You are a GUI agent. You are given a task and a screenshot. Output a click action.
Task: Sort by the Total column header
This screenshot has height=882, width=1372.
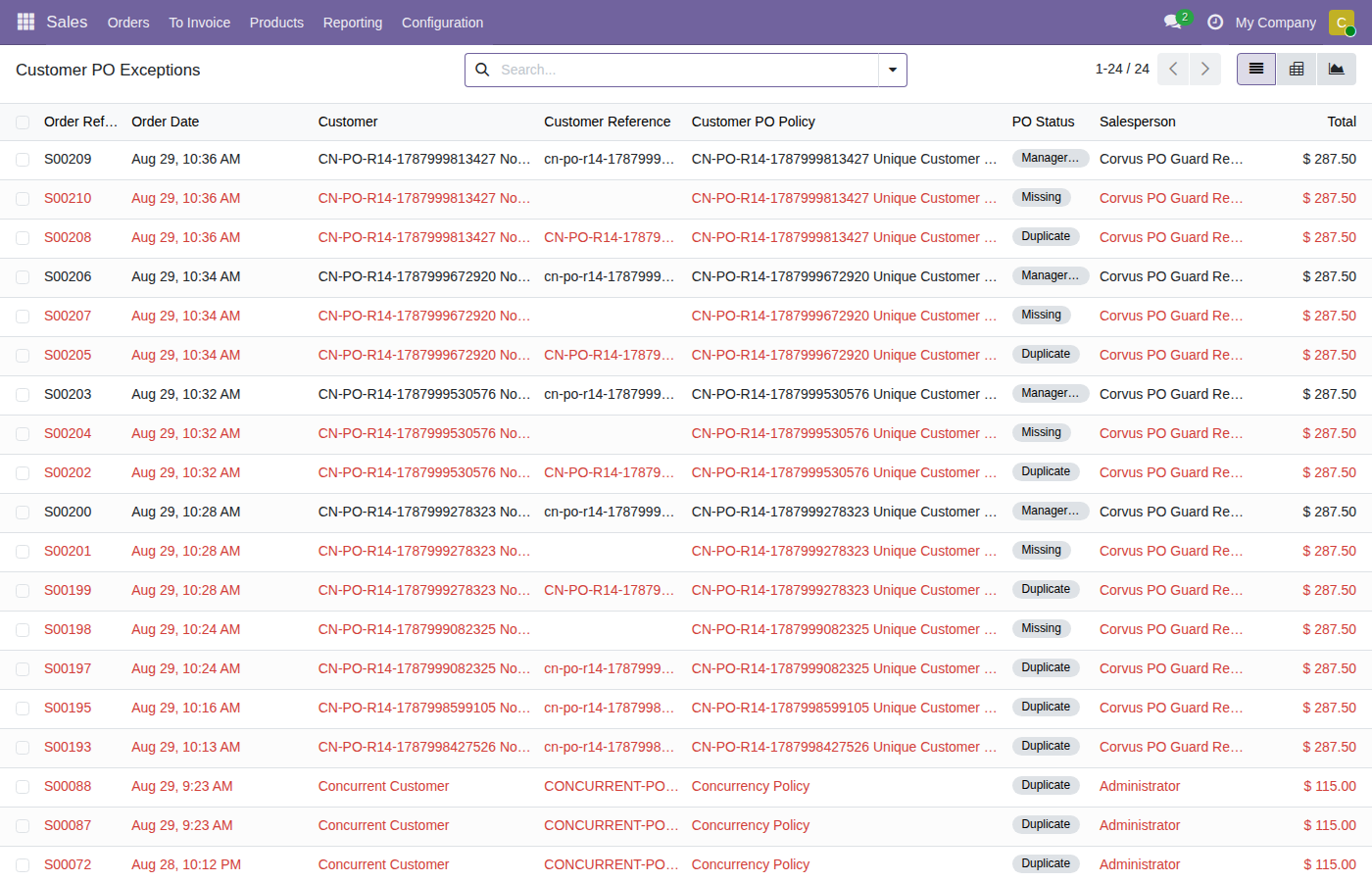pyautogui.click(x=1342, y=122)
